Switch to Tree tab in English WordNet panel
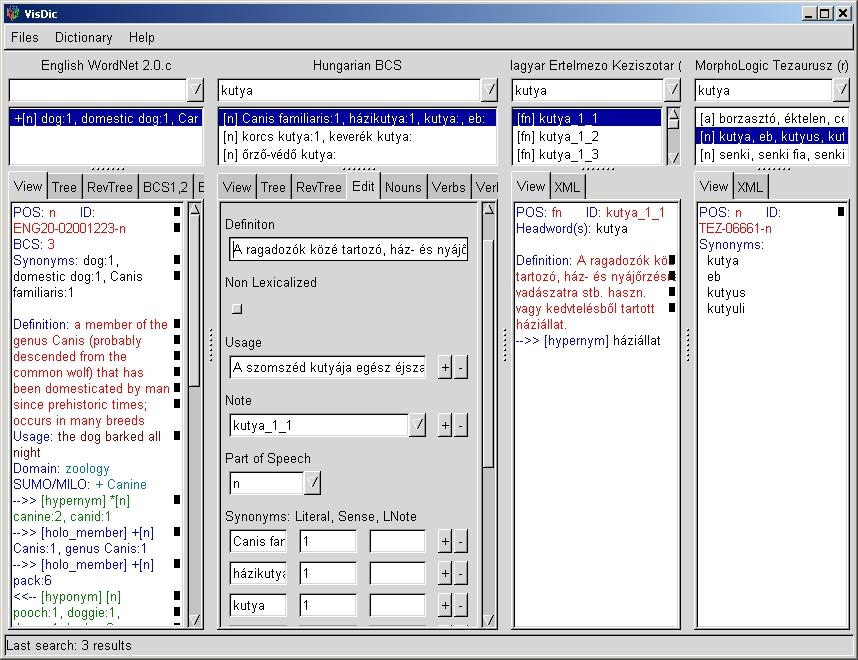Viewport: 858px width, 660px height. (64, 187)
